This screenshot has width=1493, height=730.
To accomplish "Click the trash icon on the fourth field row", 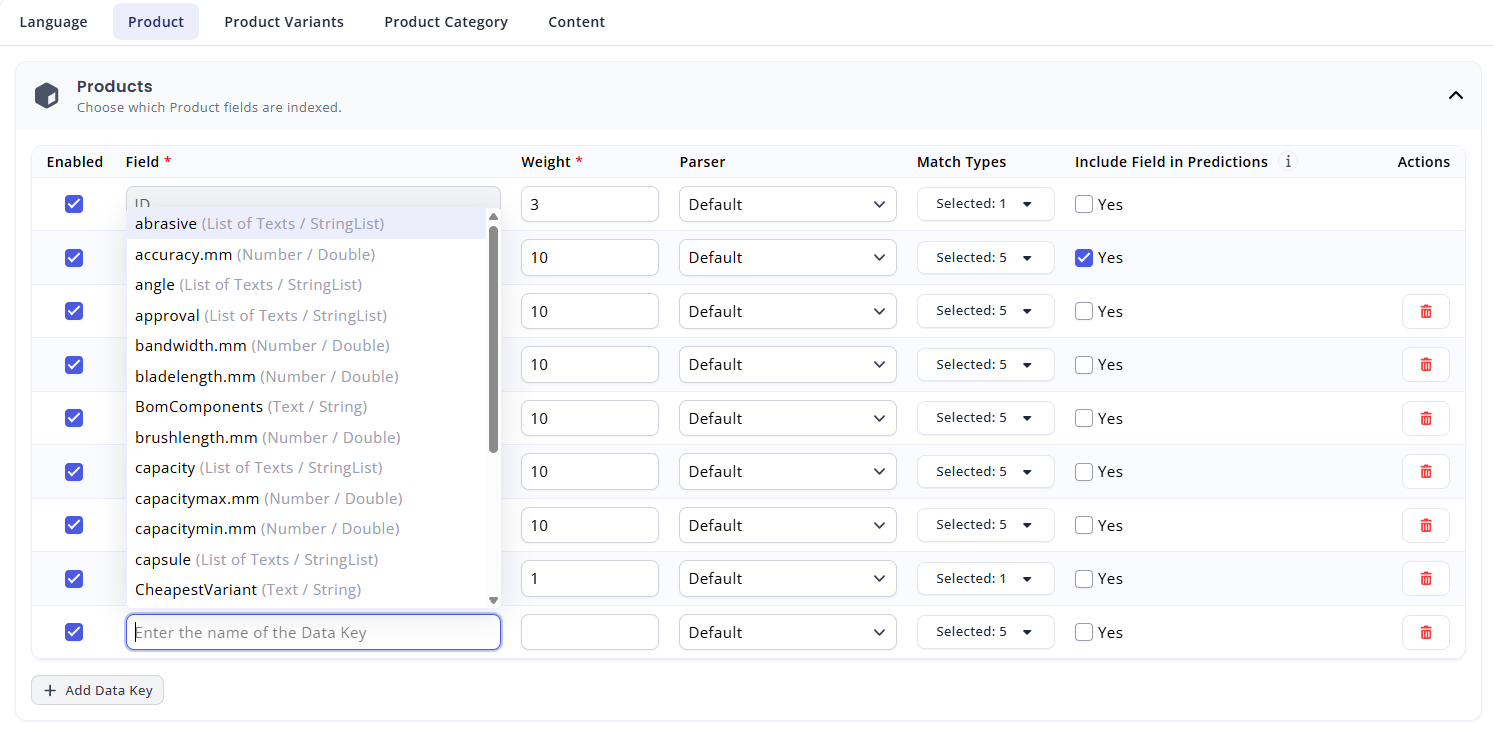I will (x=1425, y=364).
